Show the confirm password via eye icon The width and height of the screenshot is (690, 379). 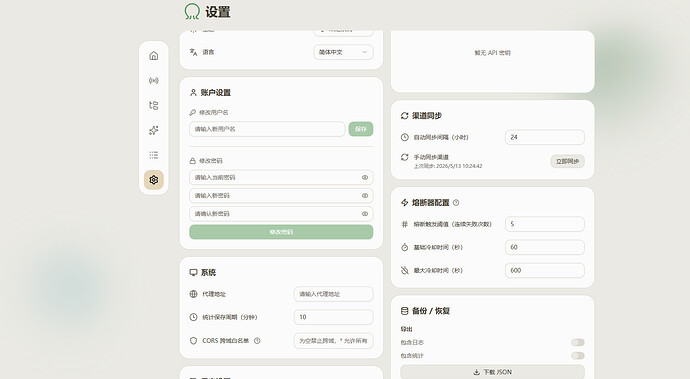[x=365, y=213]
